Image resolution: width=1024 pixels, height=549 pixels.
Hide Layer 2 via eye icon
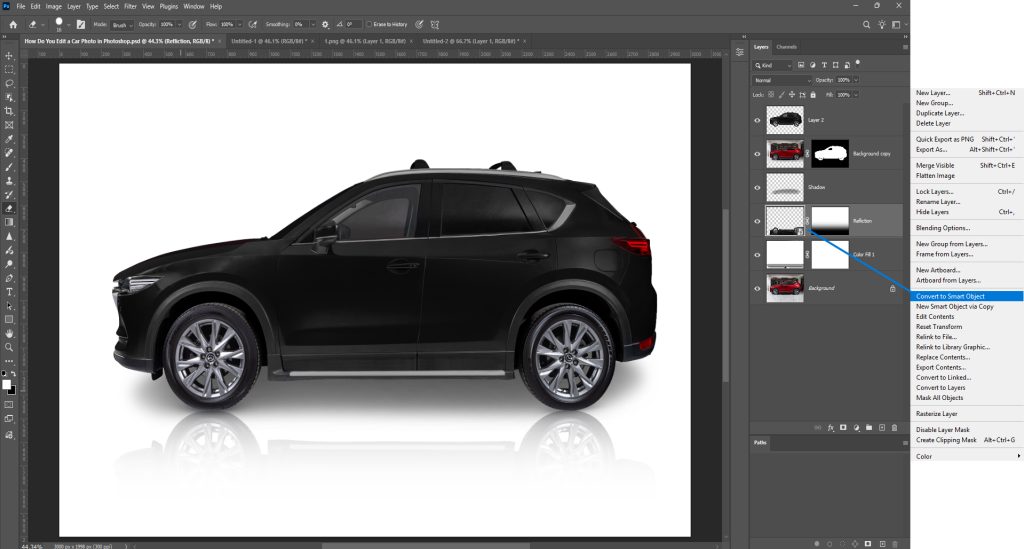click(x=758, y=120)
